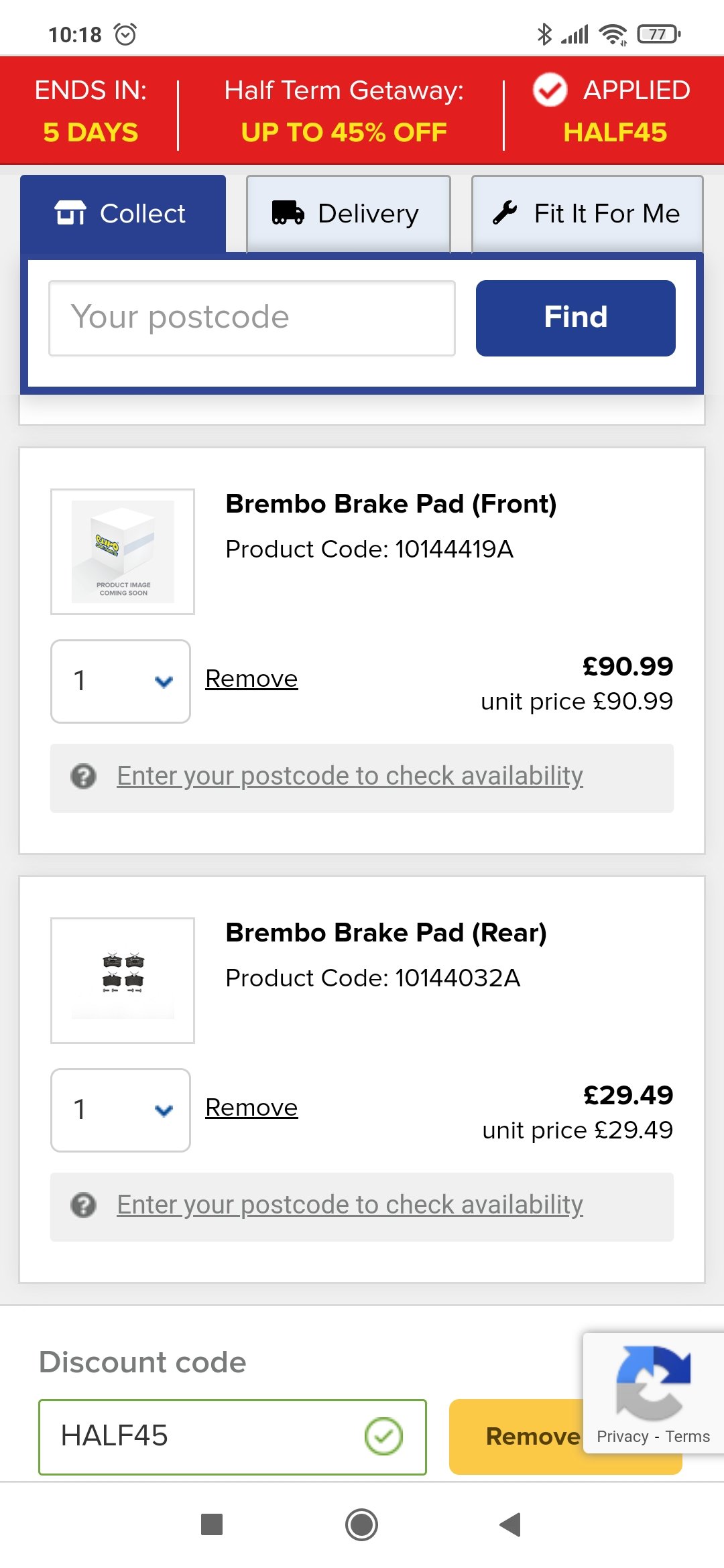Tap the Fit It For Me wrench icon

pyautogui.click(x=505, y=213)
